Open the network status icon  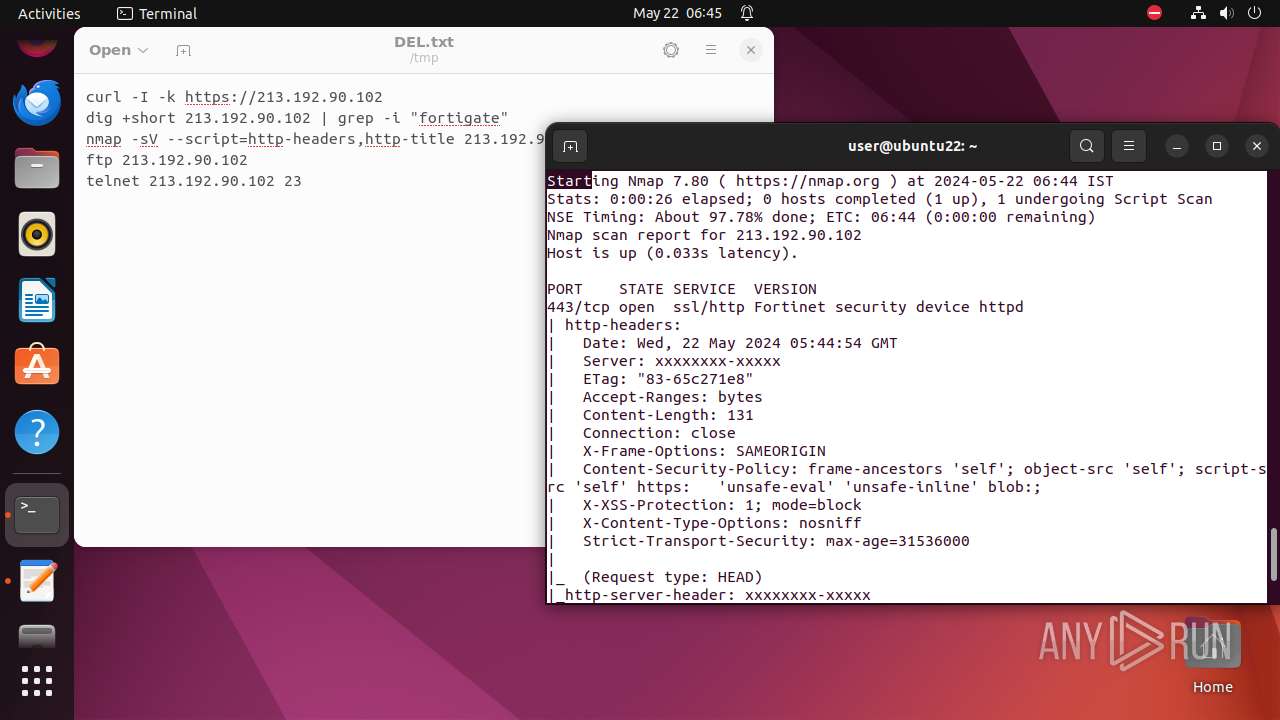(x=1199, y=13)
